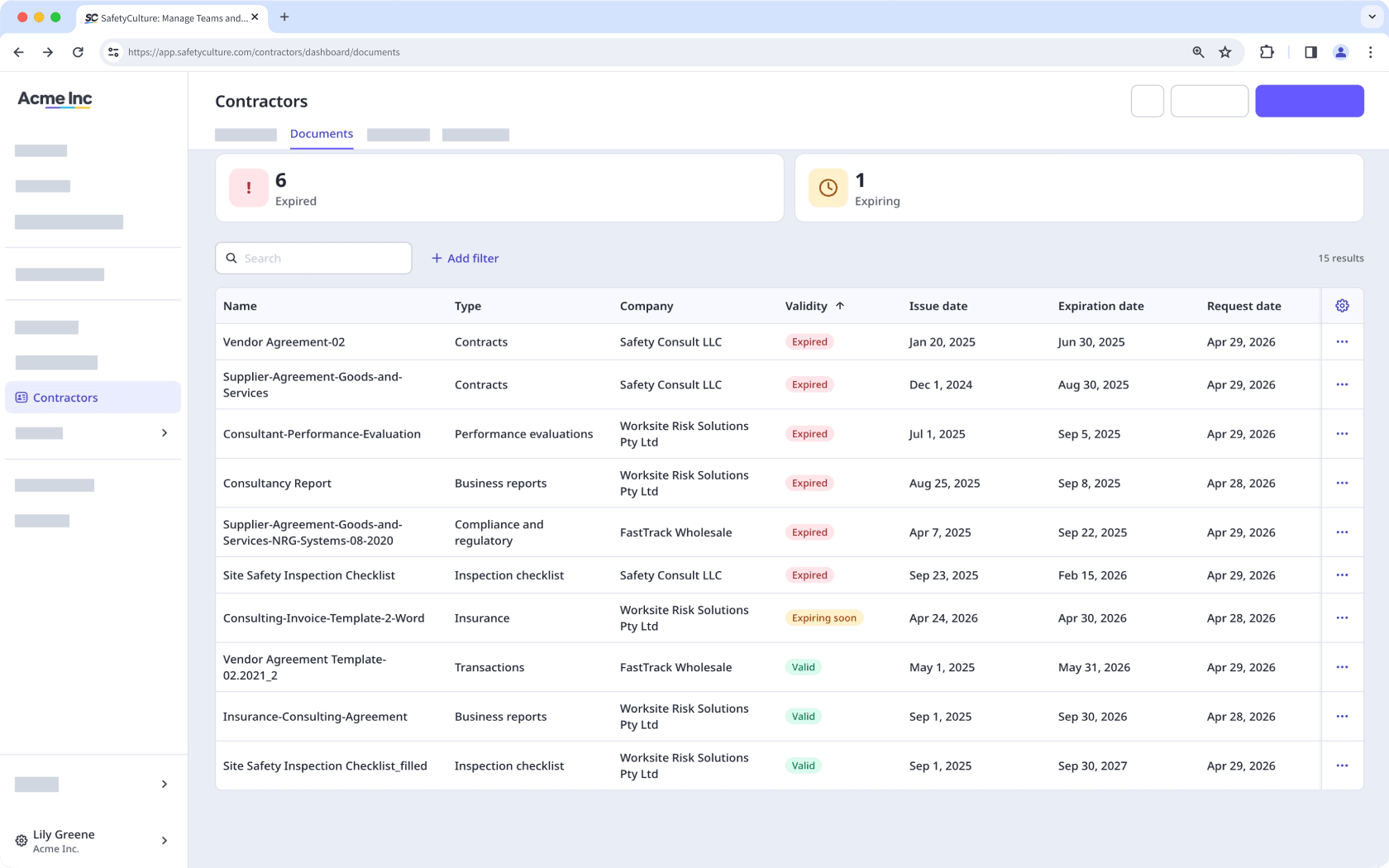Click the 15 results count
The width and height of the screenshot is (1389, 868).
pos(1340,258)
